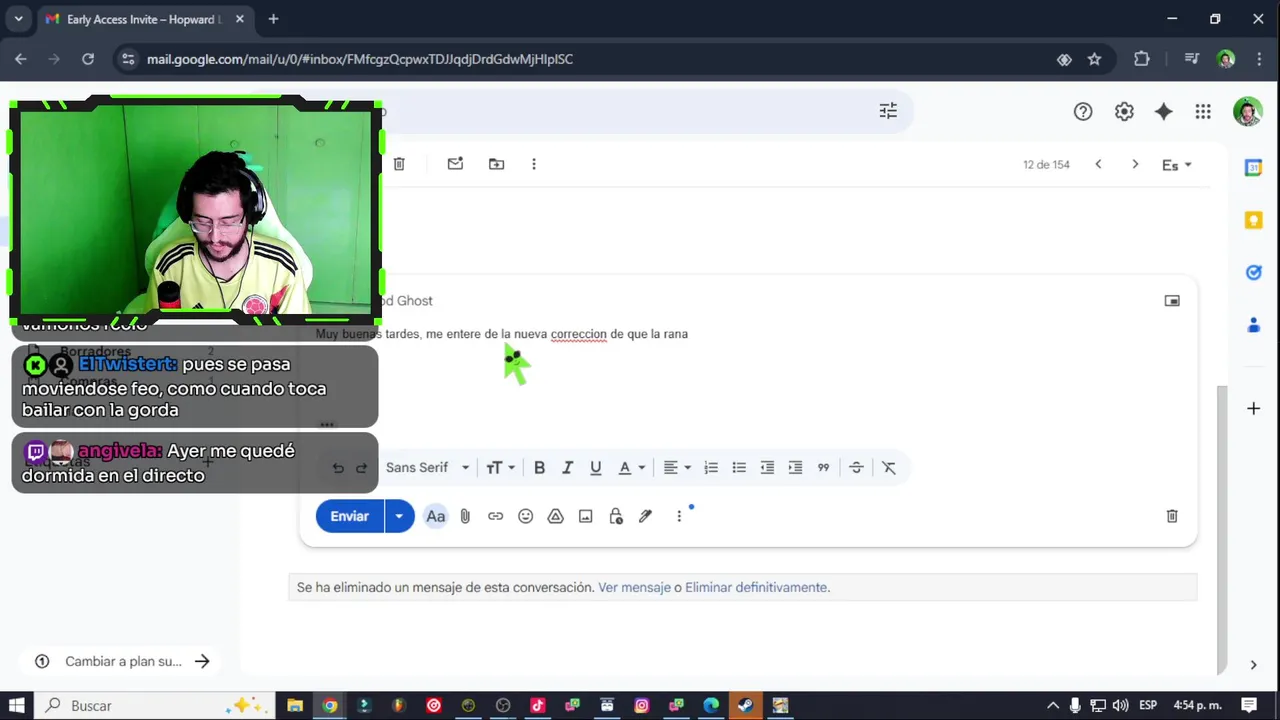Screen dimensions: 1280x720
Task: Open Google Tasks side panel
Action: 1253,272
